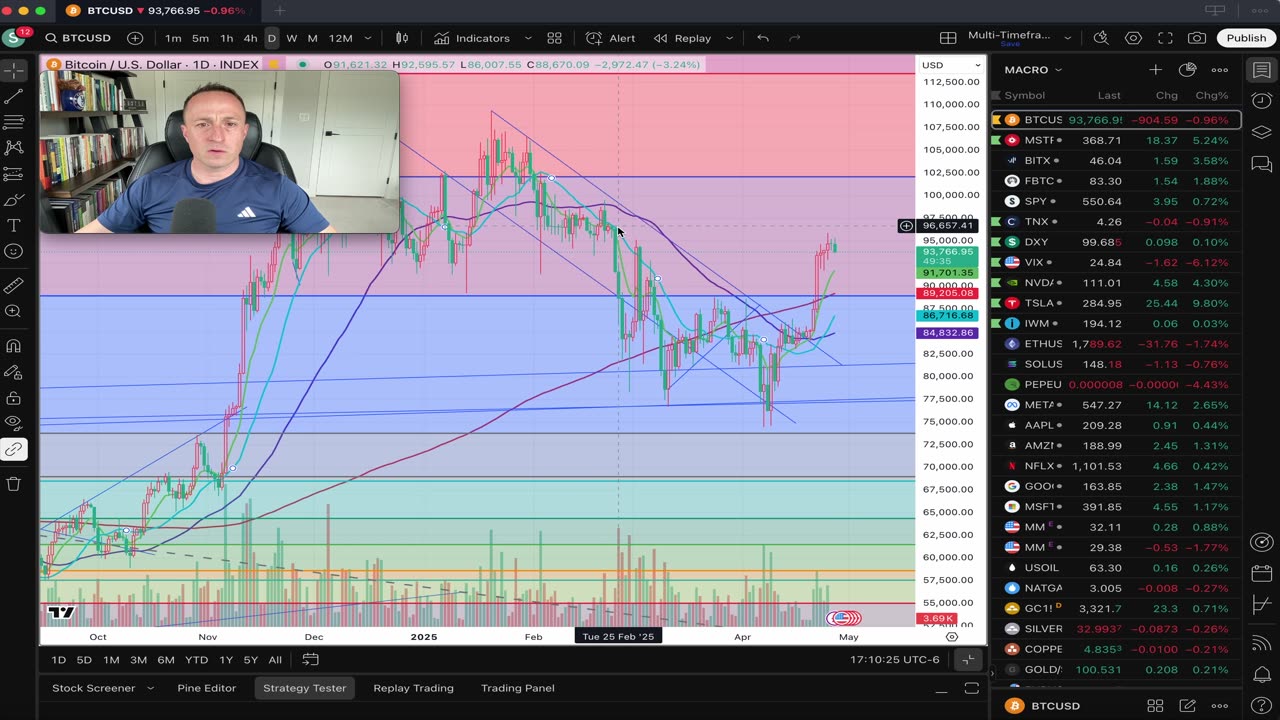Open the watchlist settings three dots menu
1280x720 pixels.
(1219, 70)
